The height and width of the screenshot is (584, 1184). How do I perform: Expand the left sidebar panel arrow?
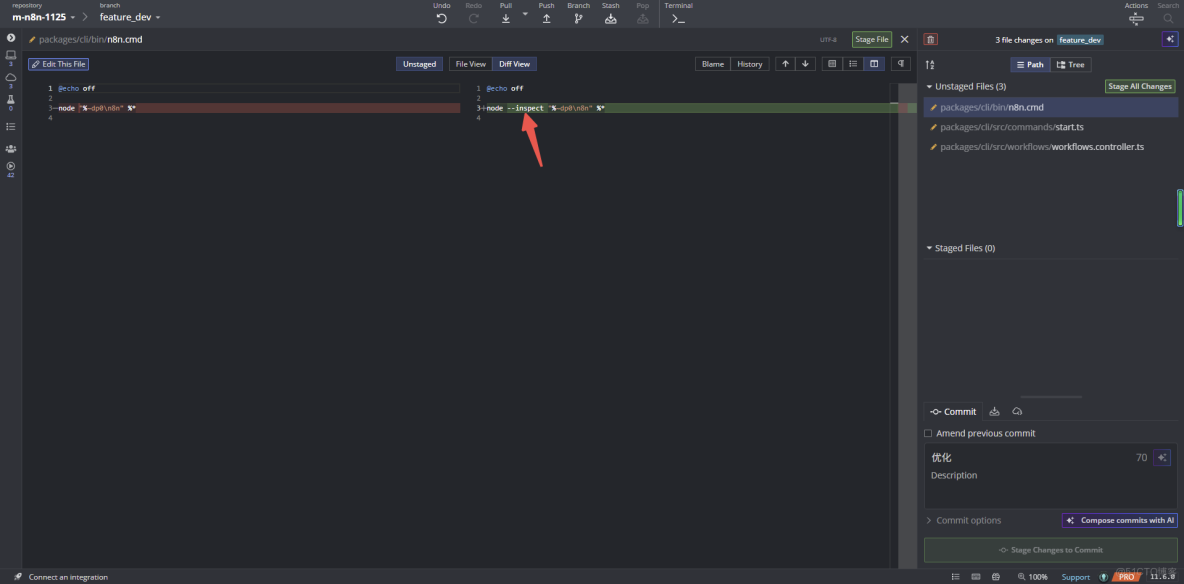coord(11,38)
